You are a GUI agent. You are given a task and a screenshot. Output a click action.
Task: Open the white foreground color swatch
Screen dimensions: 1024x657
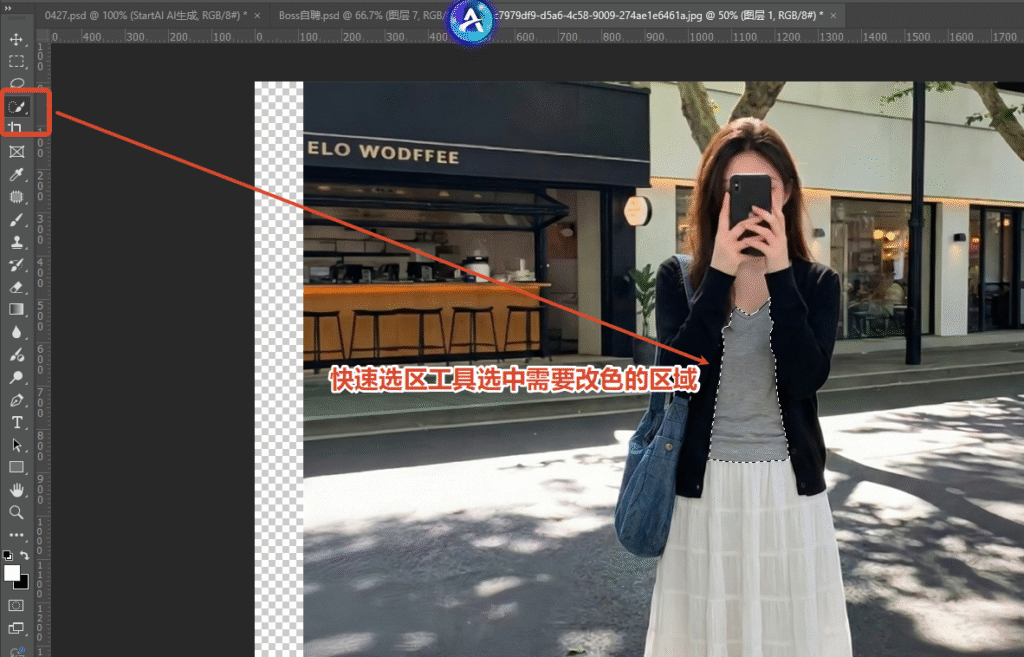[x=12, y=572]
